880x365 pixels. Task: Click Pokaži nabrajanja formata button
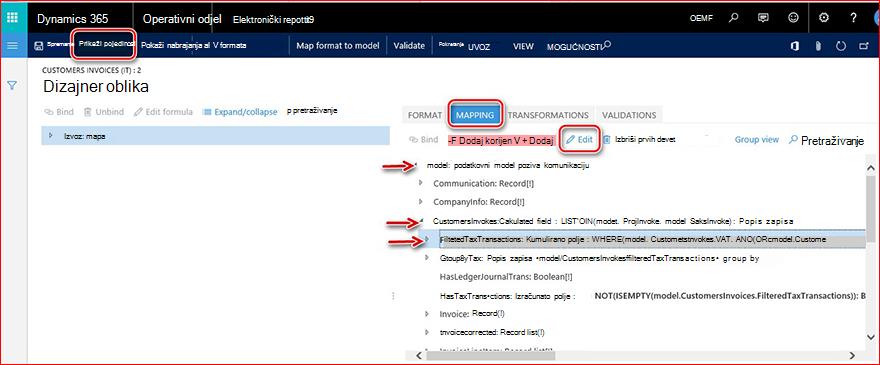194,45
